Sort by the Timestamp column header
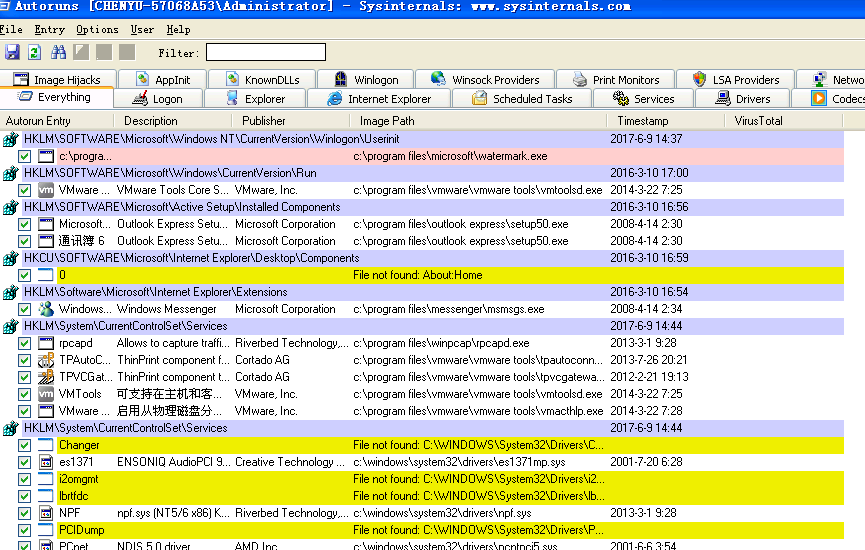Screen dimensions: 865x550 [665, 121]
